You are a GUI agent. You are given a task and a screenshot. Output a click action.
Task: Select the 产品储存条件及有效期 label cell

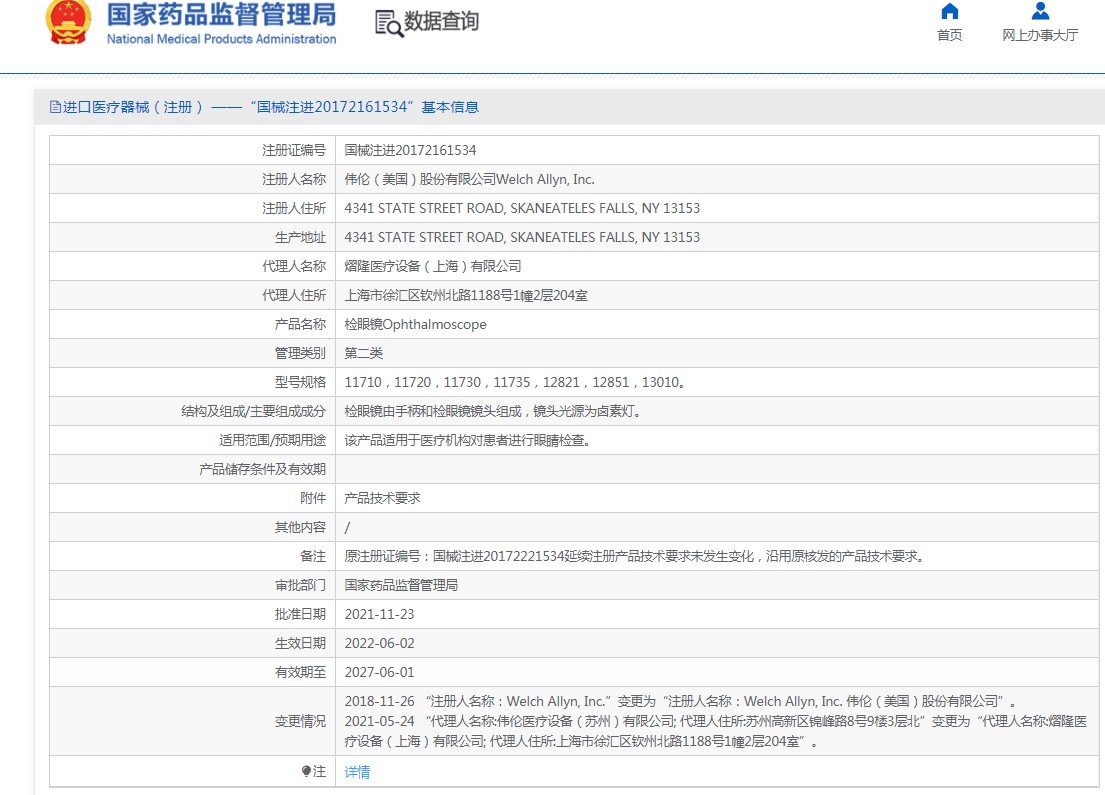192,469
